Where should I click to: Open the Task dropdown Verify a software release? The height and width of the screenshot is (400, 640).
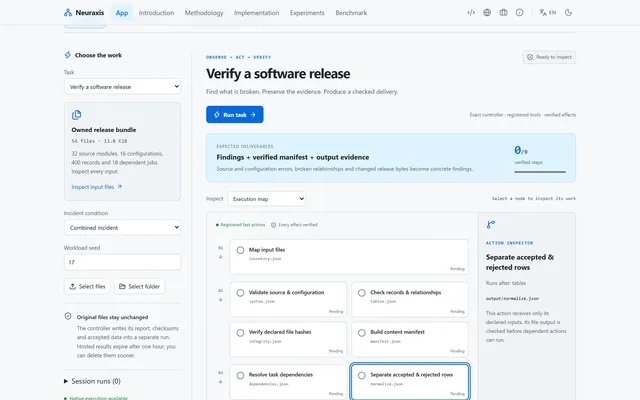(x=122, y=87)
